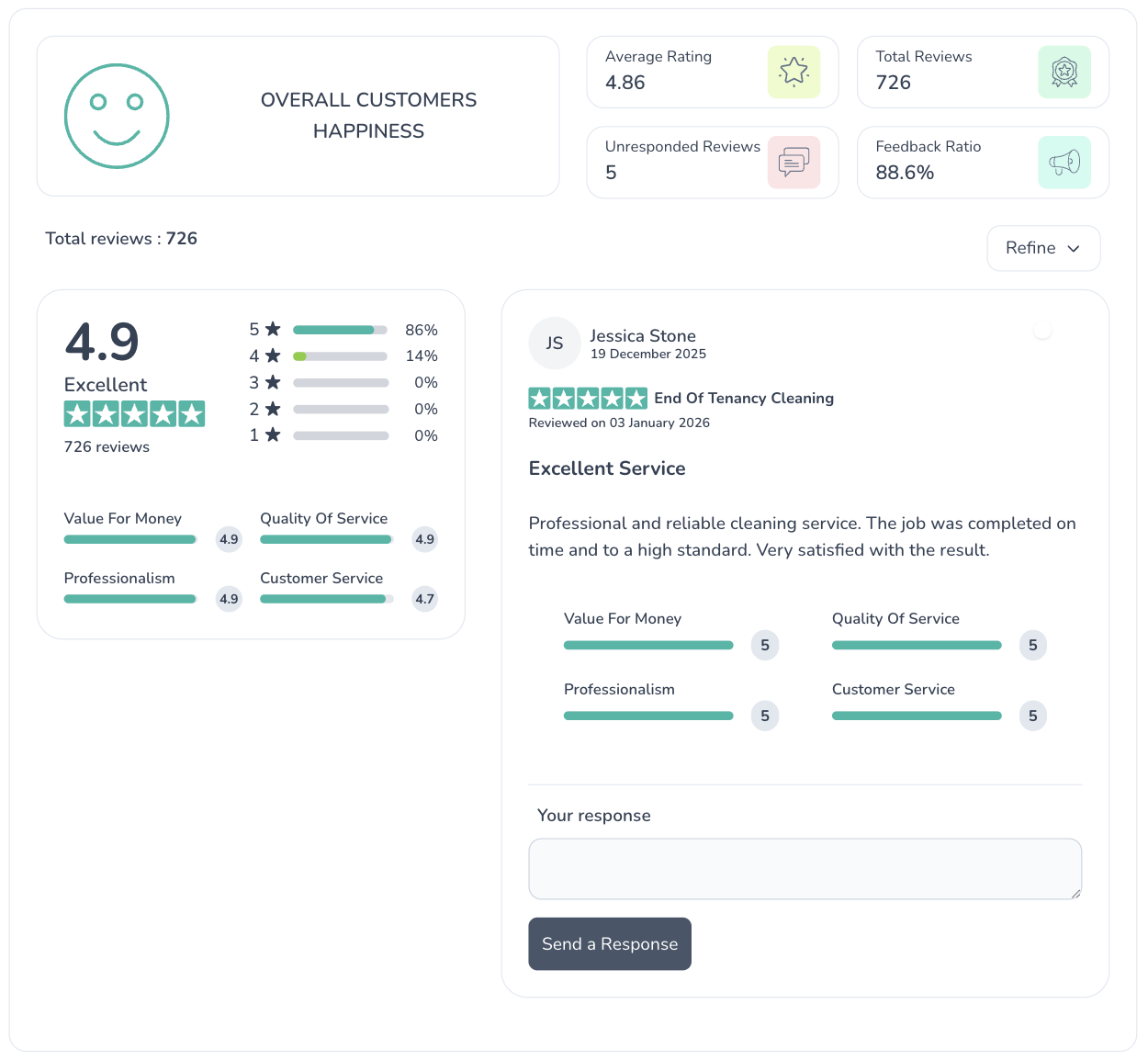Click the summary Professionalism 4.9 bar

(130, 599)
